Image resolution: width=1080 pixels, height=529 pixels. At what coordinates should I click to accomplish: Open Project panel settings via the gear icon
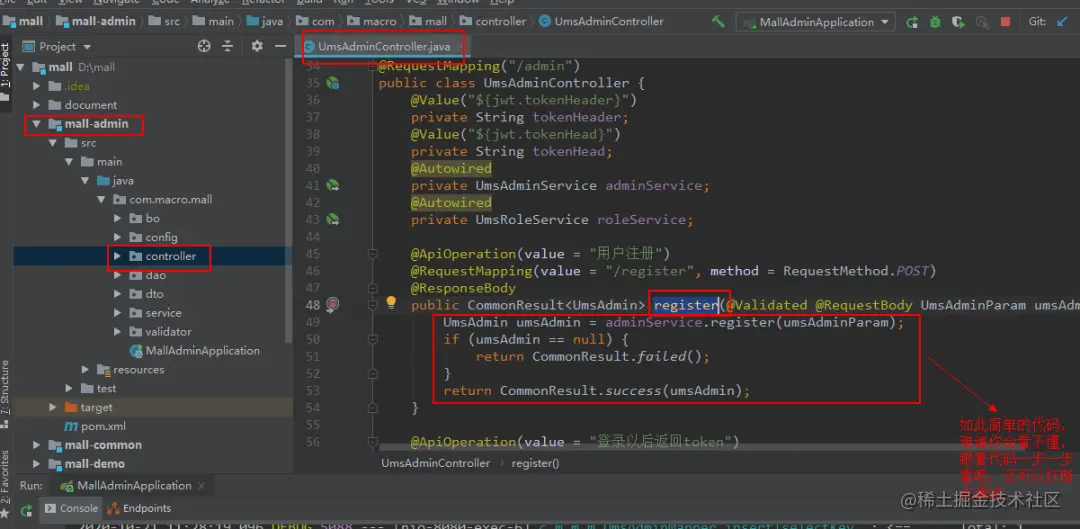point(257,46)
